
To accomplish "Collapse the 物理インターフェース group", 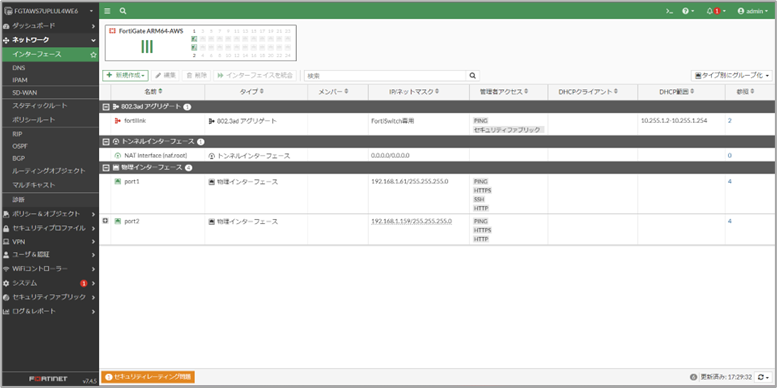I will pyautogui.click(x=106, y=167).
